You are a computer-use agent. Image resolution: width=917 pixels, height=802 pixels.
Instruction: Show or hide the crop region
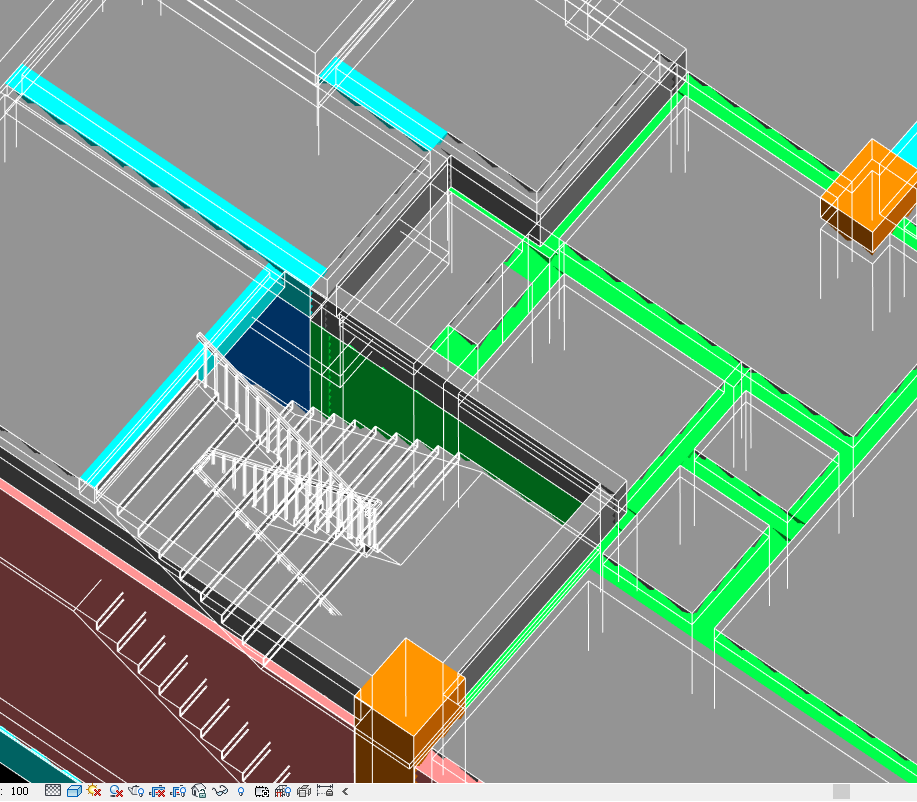tap(178, 791)
